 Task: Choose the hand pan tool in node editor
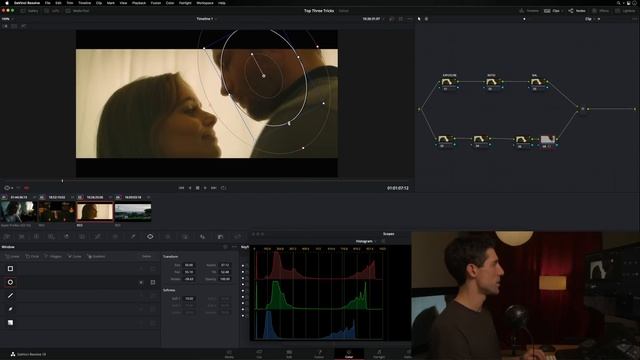coord(427,19)
